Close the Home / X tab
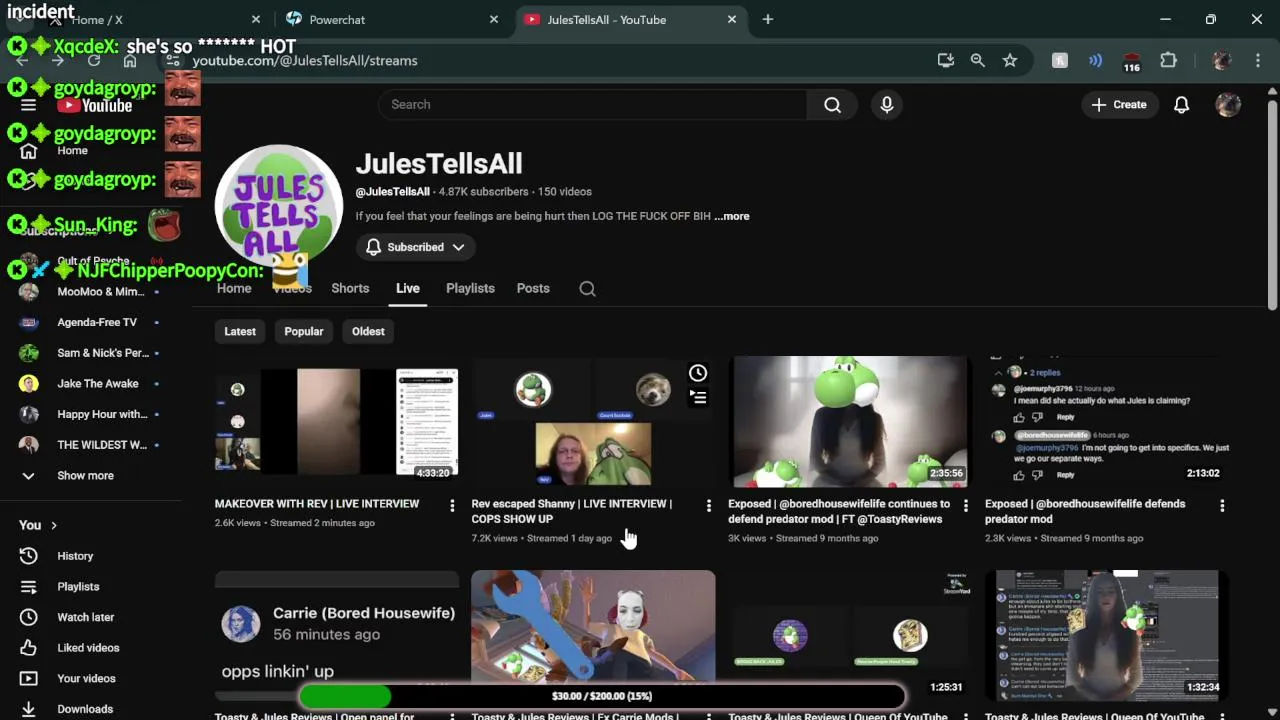Image resolution: width=1280 pixels, height=720 pixels. pyautogui.click(x=255, y=19)
